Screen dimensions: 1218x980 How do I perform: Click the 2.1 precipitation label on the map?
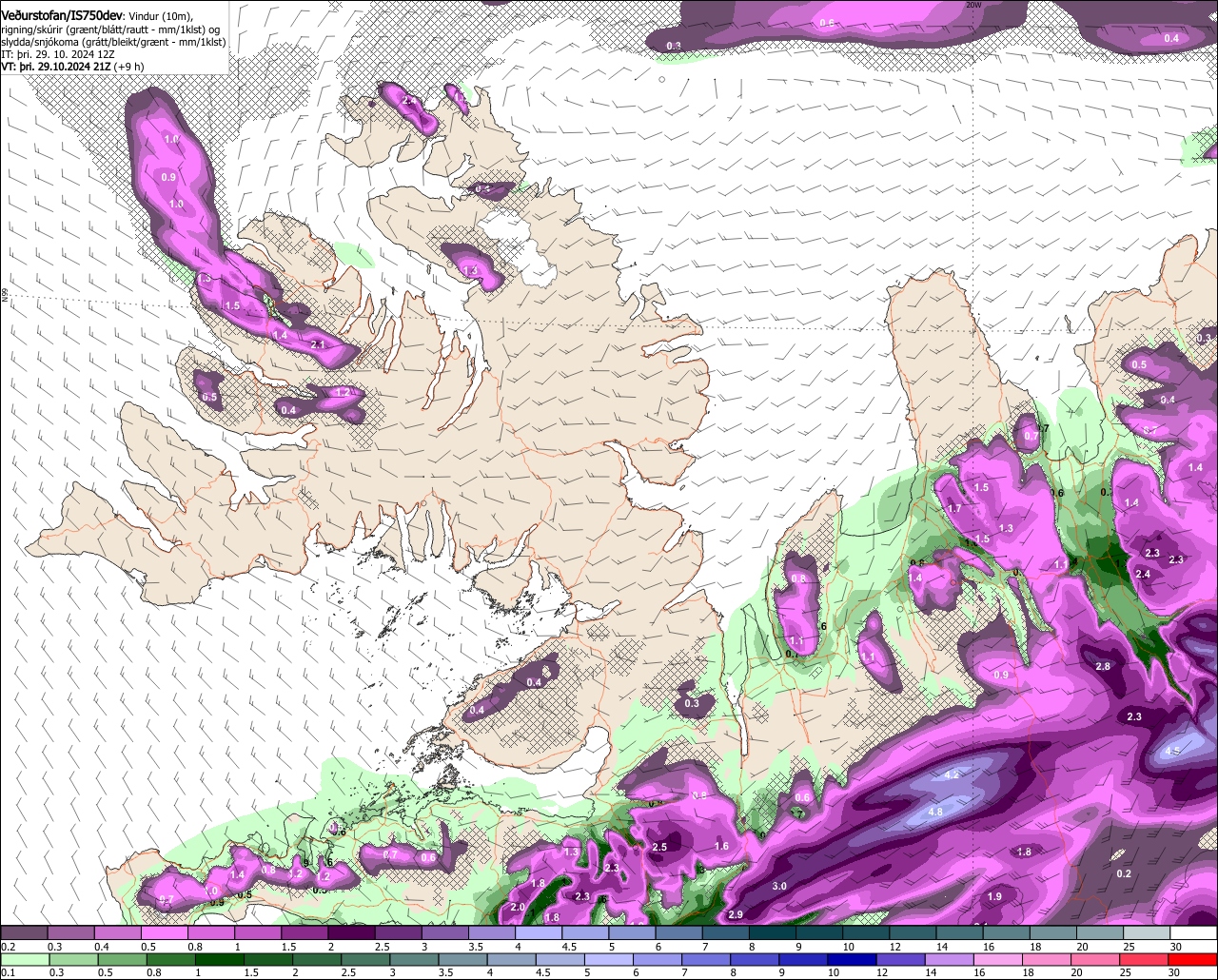point(319,344)
